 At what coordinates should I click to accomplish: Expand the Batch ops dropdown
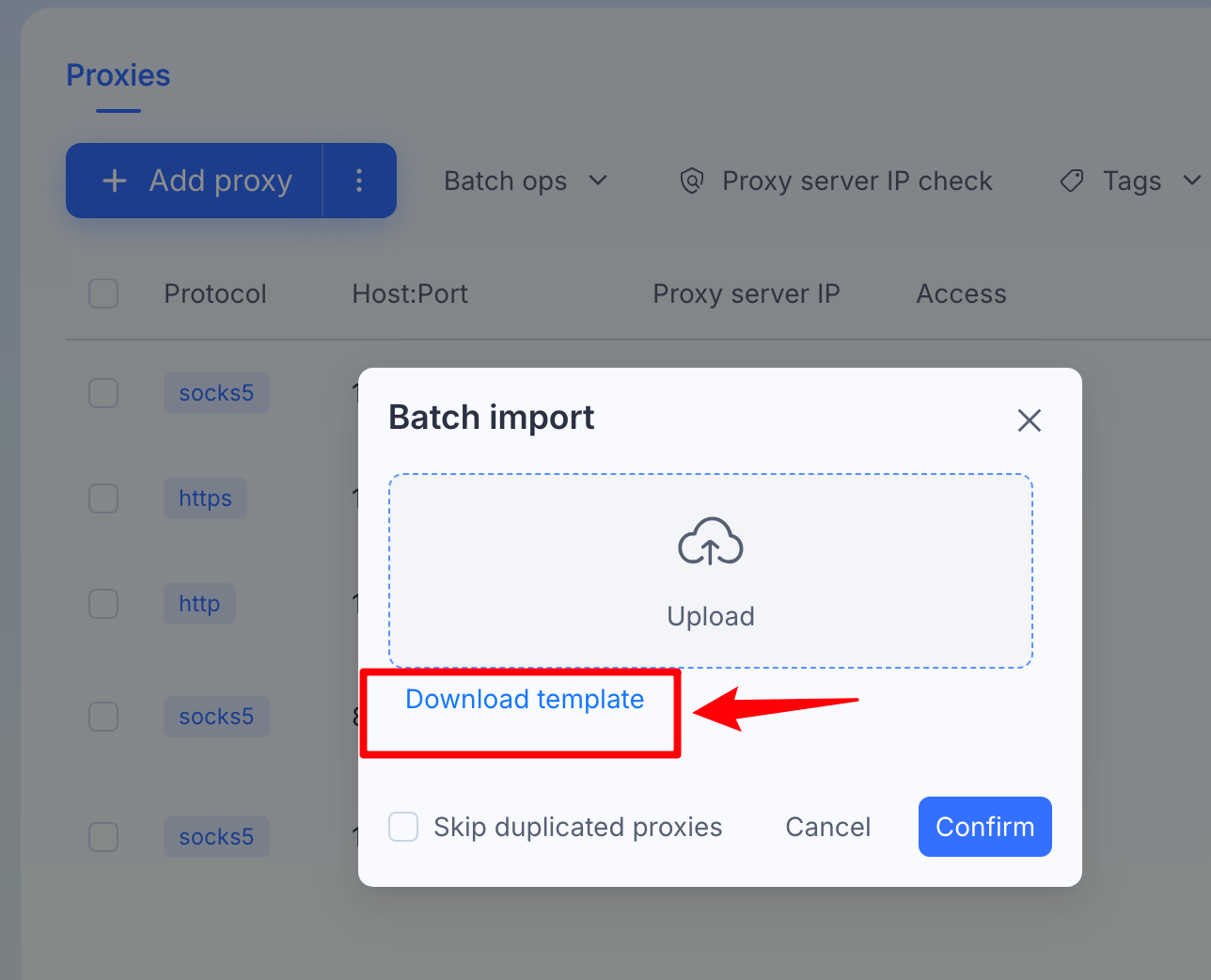click(x=526, y=181)
